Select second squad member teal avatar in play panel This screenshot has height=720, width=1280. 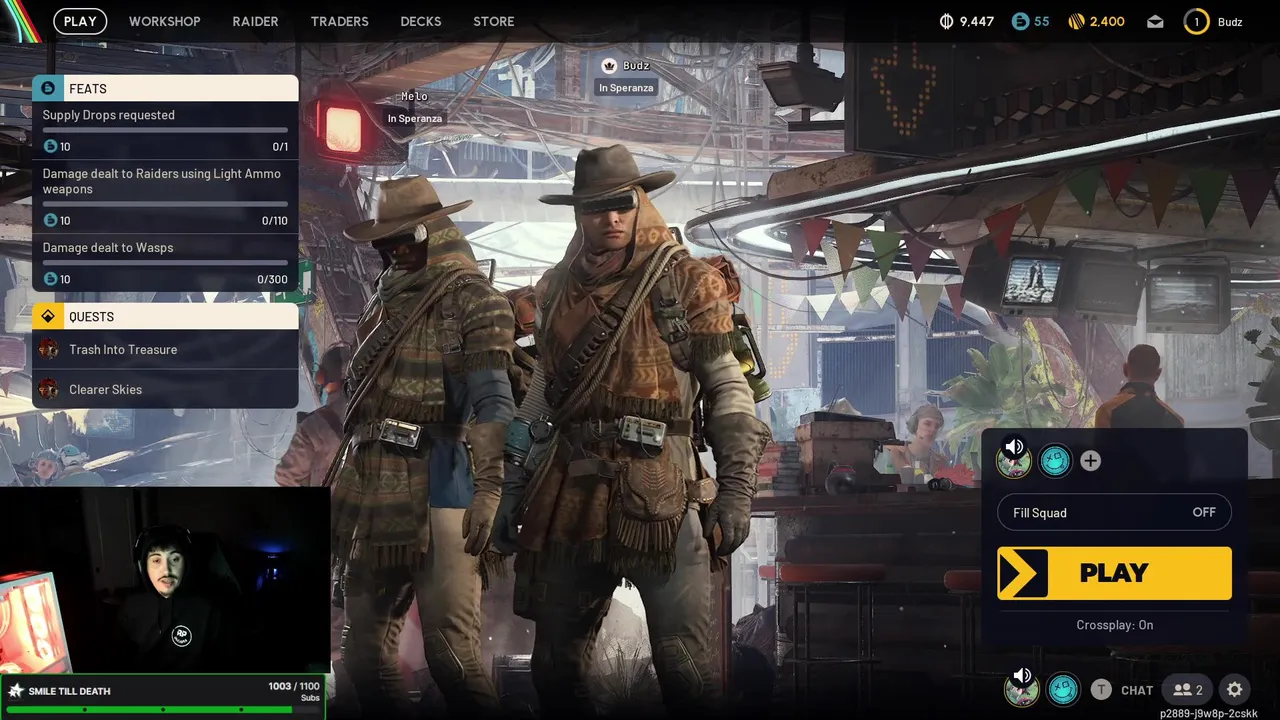click(x=1055, y=460)
